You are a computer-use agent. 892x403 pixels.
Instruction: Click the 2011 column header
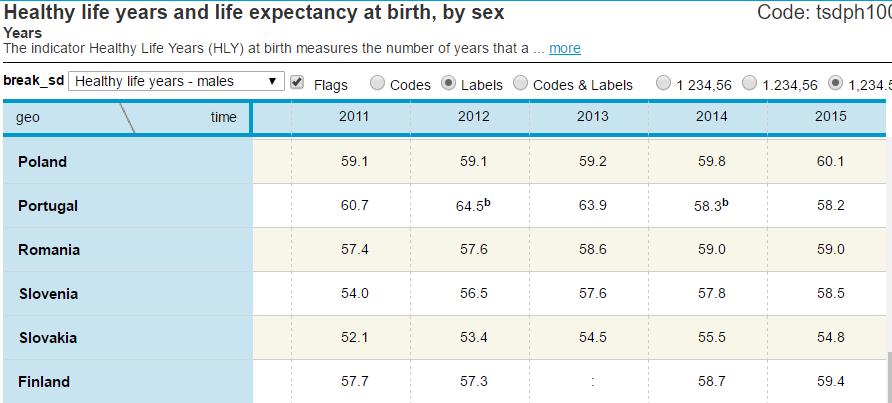click(354, 117)
